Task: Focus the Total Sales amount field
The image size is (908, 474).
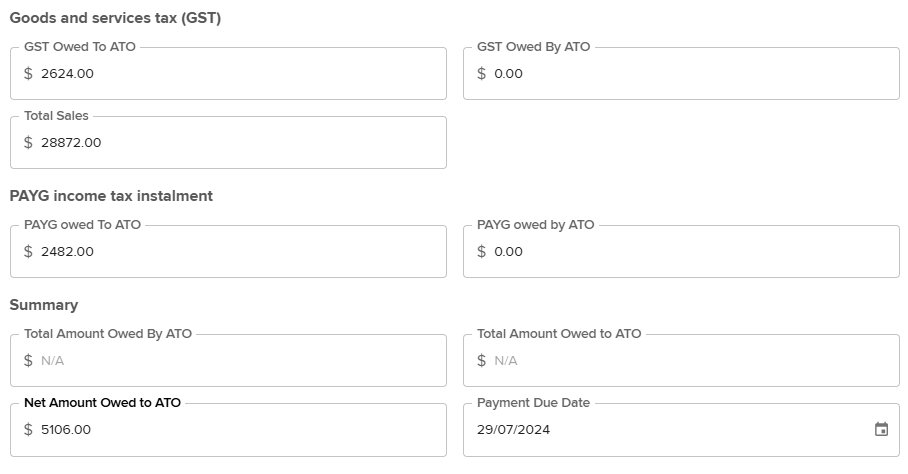Action: (x=228, y=142)
